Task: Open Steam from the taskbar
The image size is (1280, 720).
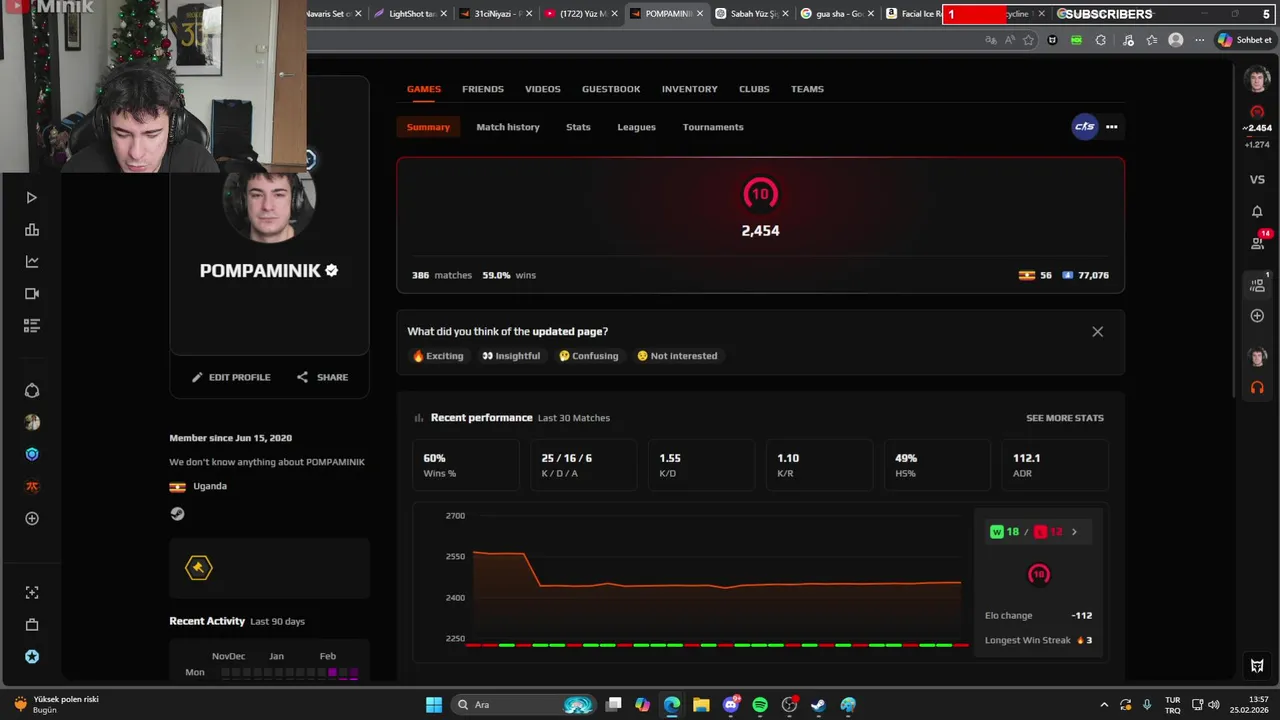Action: coord(818,705)
